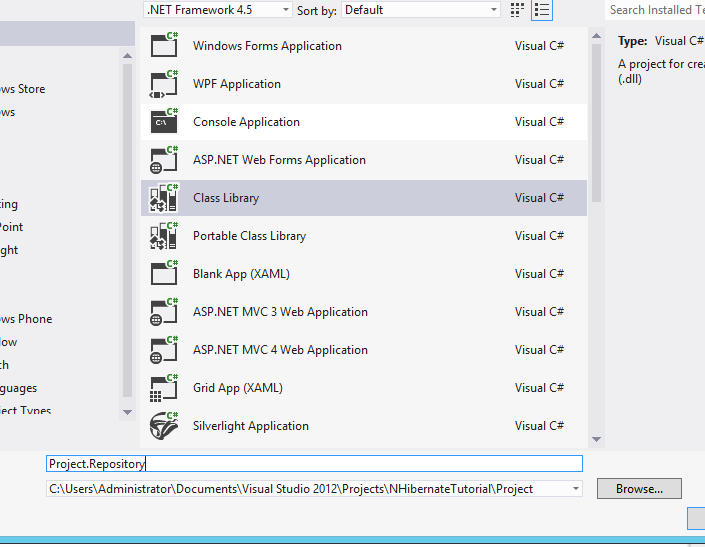Click the WPF Application template icon

tap(164, 84)
